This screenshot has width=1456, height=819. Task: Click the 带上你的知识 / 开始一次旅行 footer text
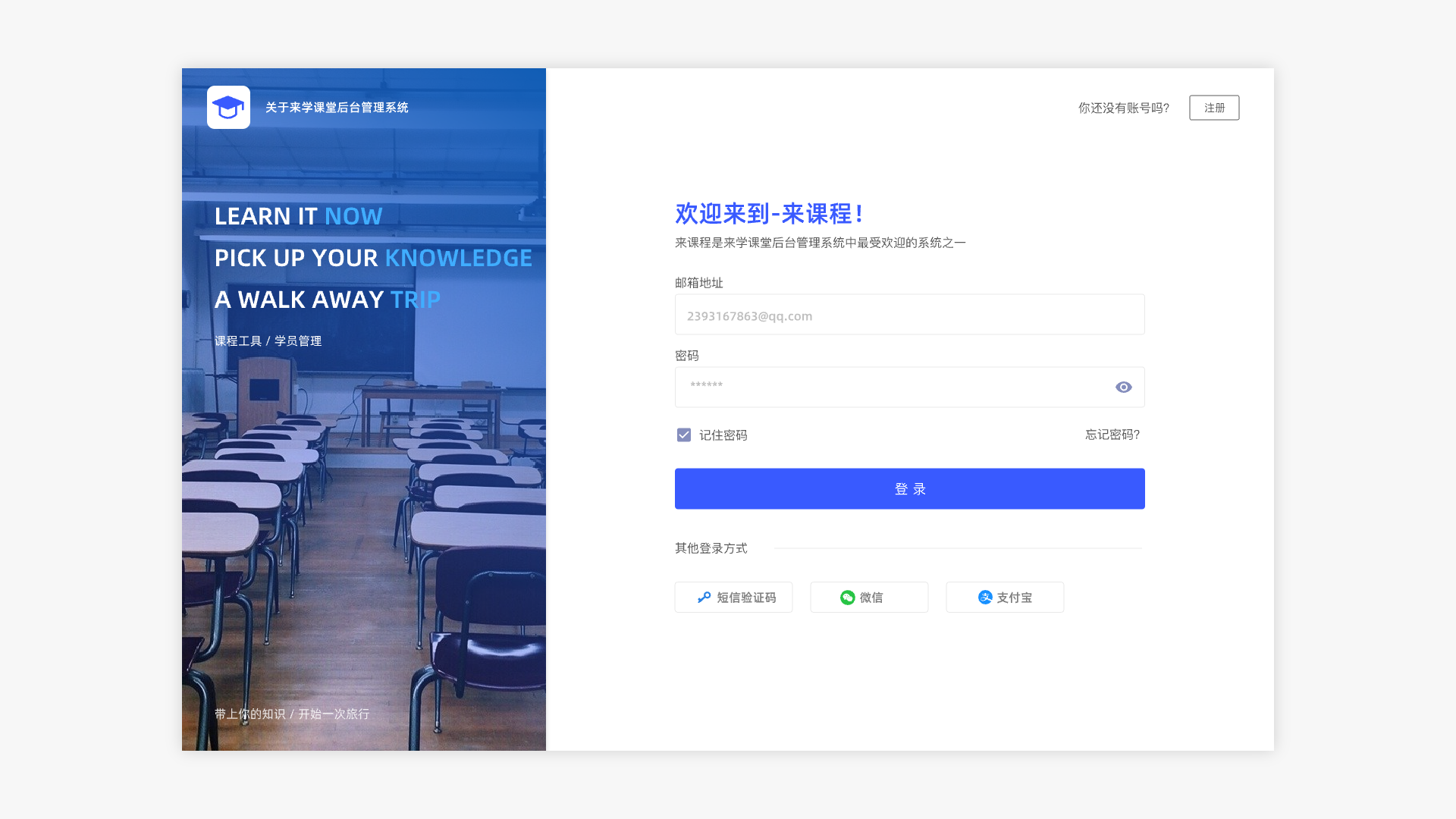(292, 714)
